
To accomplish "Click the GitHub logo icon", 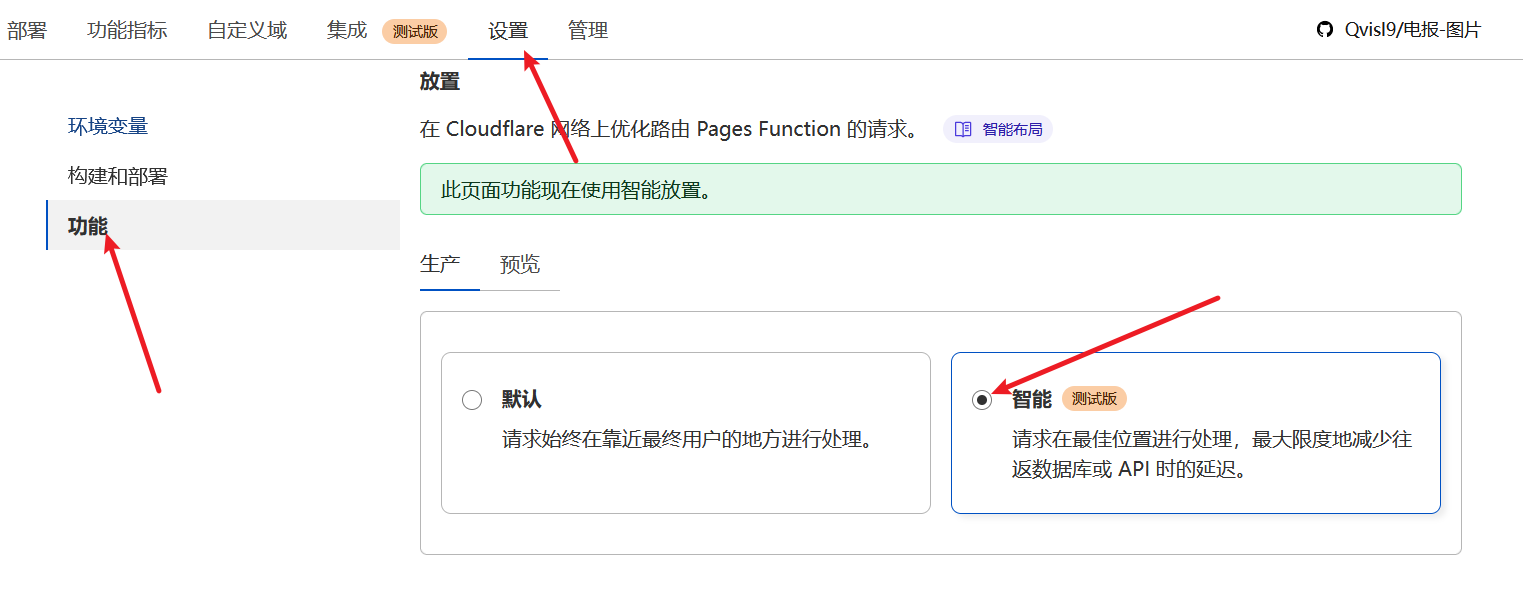I will pyautogui.click(x=1325, y=30).
